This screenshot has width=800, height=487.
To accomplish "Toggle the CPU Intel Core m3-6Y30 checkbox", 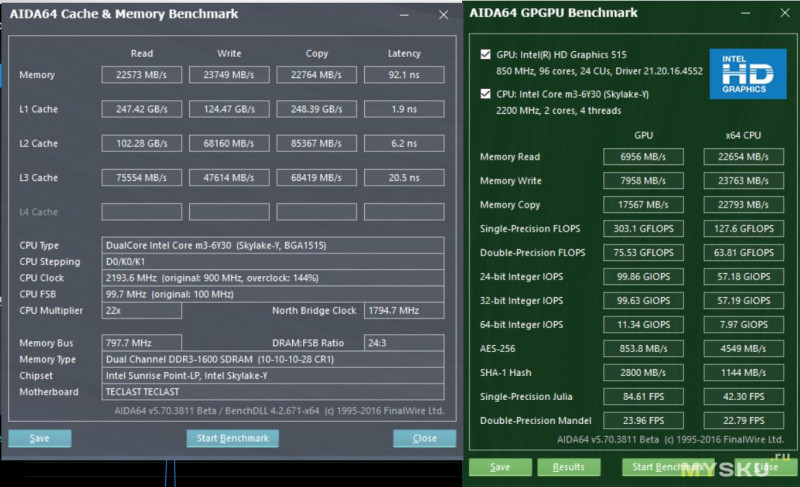I will tap(486, 94).
